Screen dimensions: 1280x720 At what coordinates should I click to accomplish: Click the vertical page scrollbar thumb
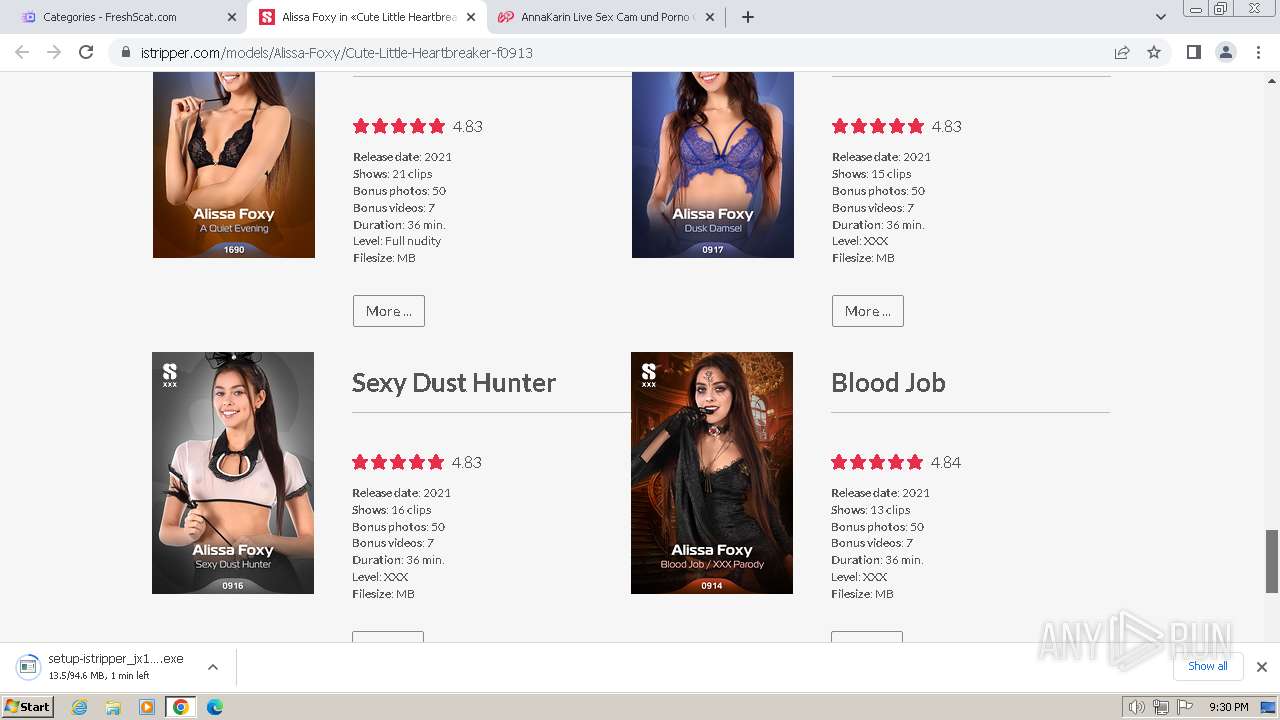(x=1272, y=560)
